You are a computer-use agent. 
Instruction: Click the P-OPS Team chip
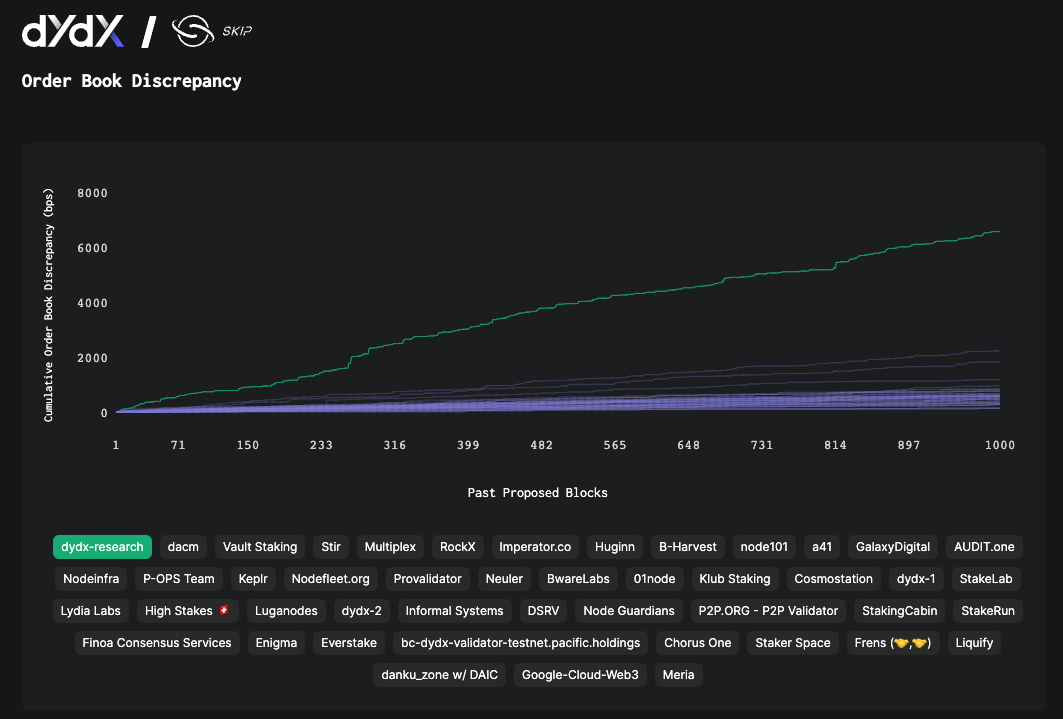178,579
